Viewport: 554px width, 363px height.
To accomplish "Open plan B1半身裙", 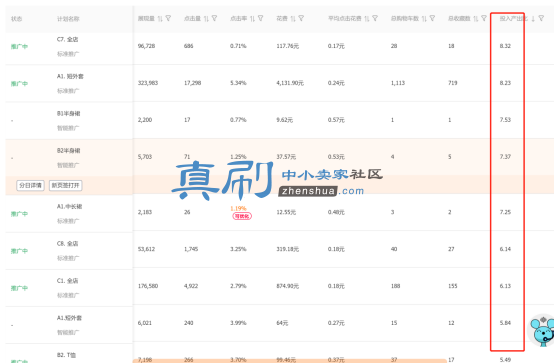I will 69,113.
